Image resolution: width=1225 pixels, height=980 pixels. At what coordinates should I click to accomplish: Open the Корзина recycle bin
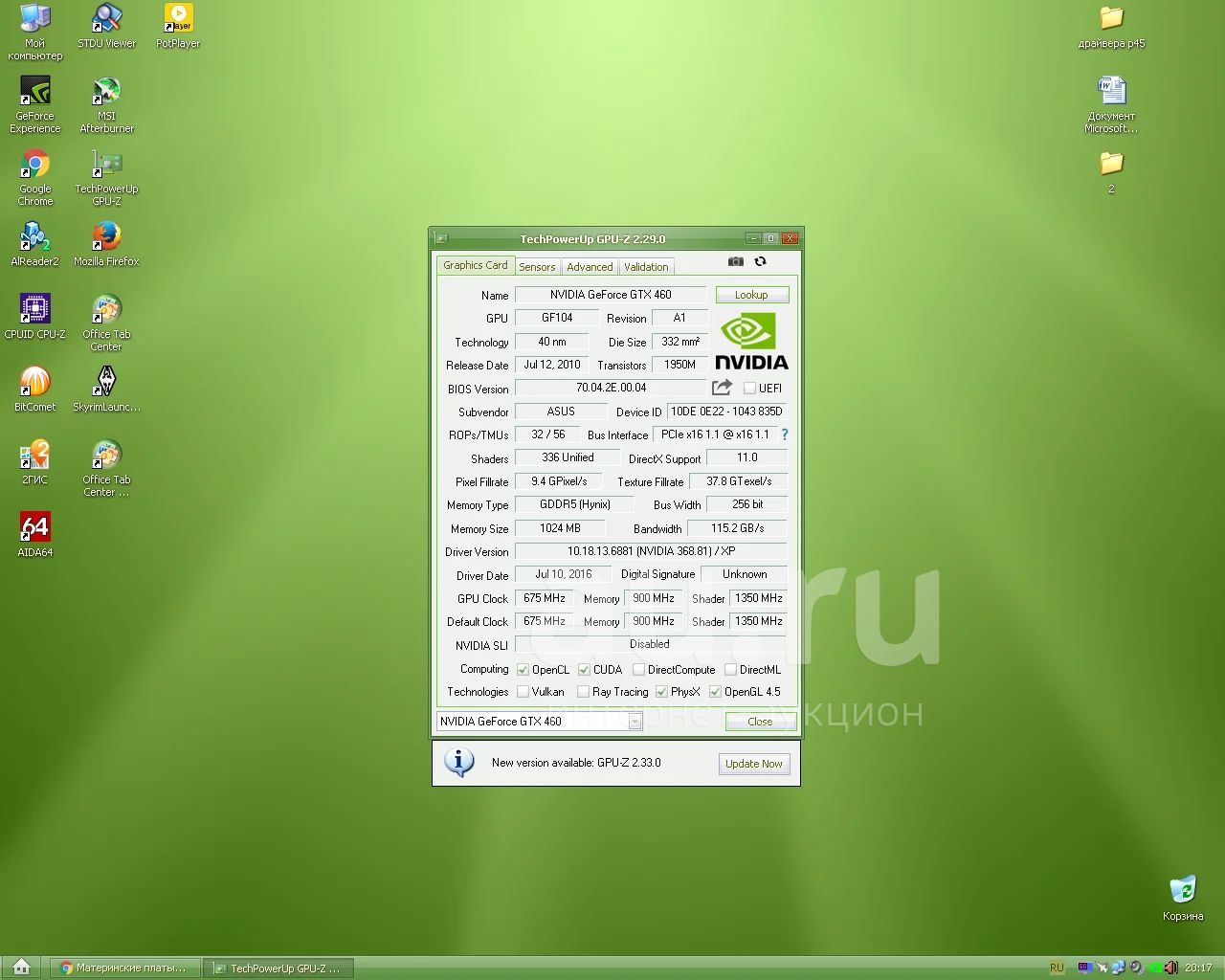tap(1183, 899)
